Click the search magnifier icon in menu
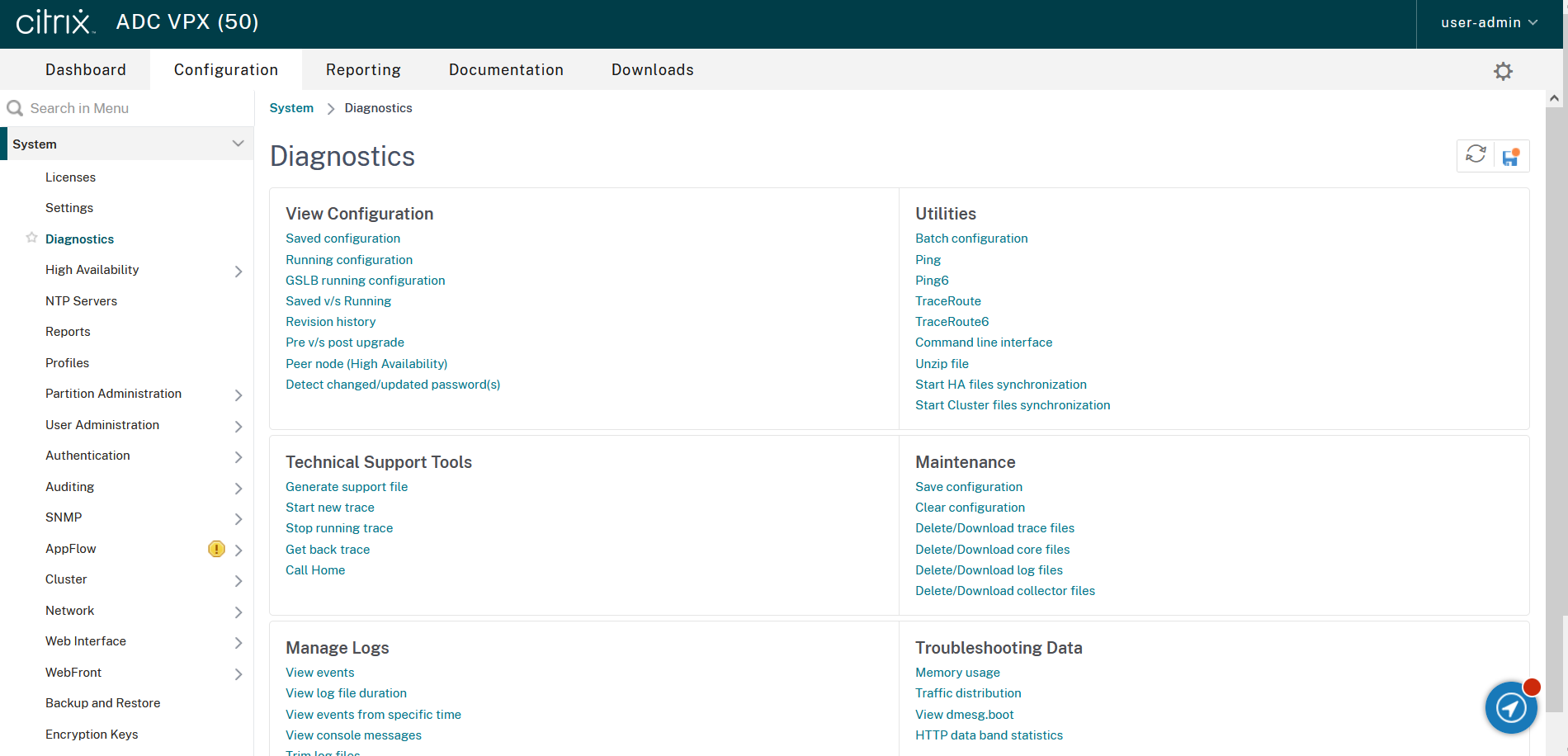 pyautogui.click(x=15, y=108)
